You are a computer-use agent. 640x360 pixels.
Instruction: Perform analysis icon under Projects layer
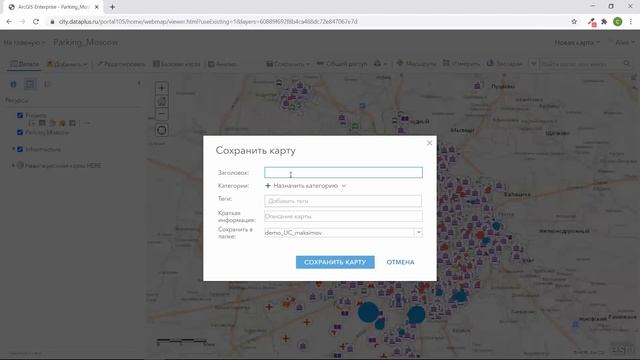coord(72,123)
